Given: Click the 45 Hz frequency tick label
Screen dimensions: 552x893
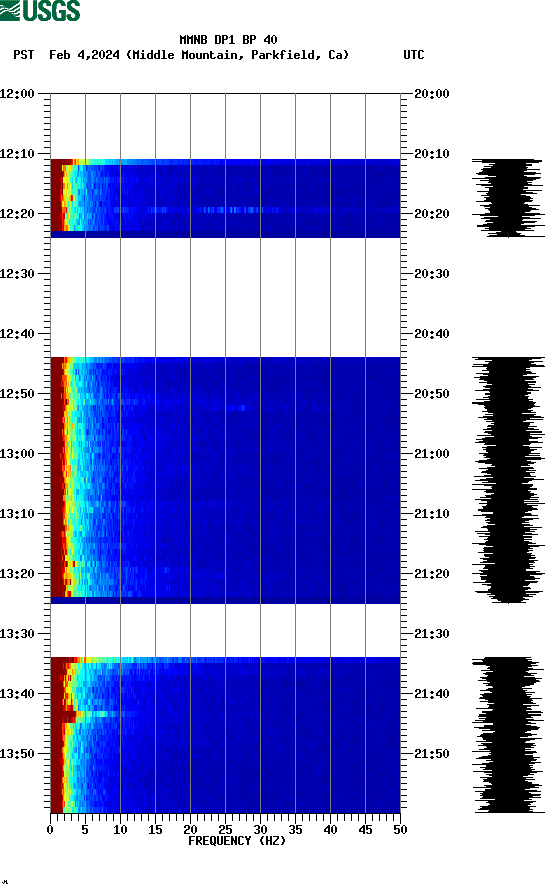Looking at the screenshot, I should 365,830.
